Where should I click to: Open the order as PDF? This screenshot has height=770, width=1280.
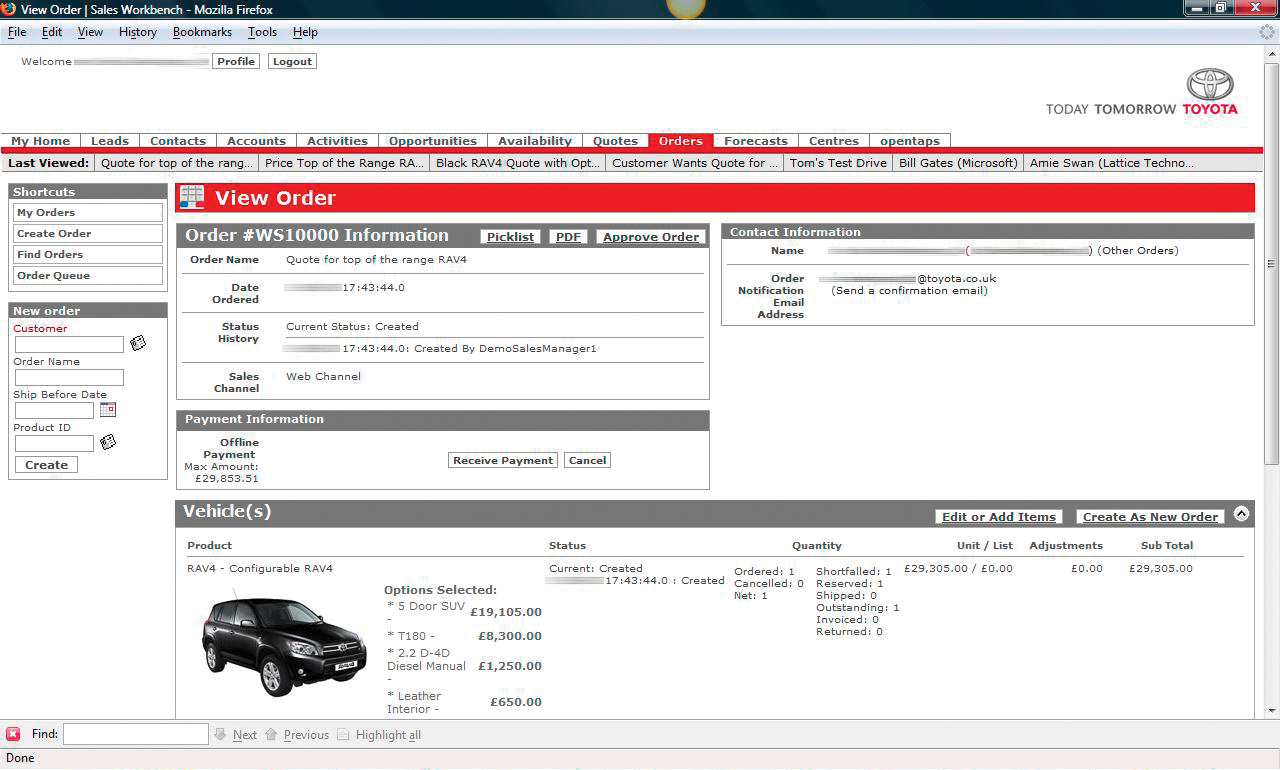pyautogui.click(x=568, y=237)
